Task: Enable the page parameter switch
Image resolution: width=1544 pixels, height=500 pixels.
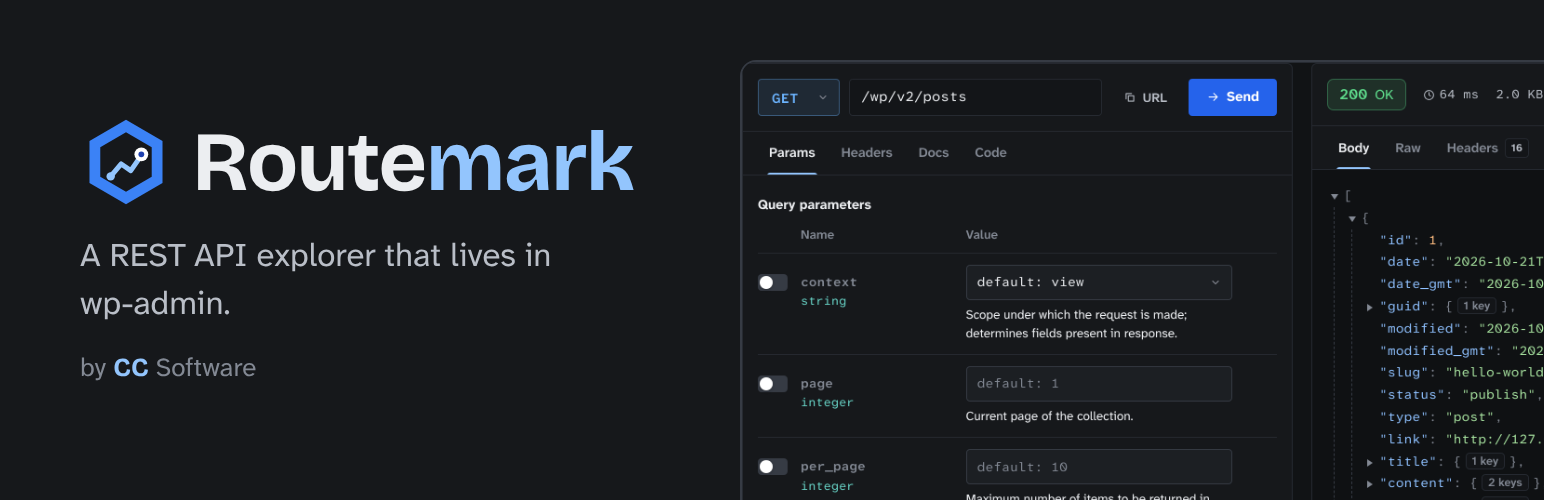Action: [x=772, y=384]
